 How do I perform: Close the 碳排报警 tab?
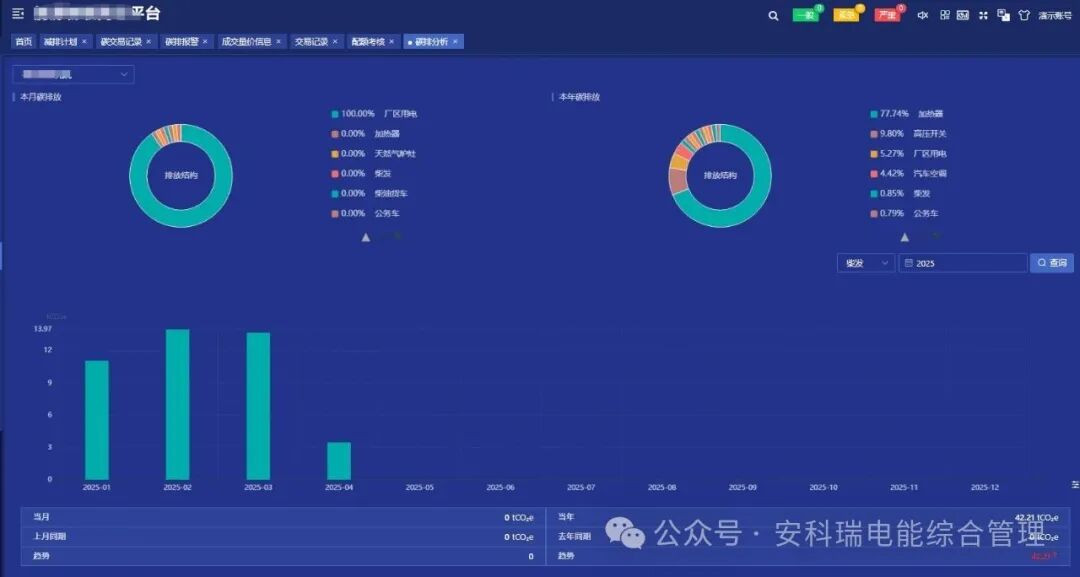point(205,41)
